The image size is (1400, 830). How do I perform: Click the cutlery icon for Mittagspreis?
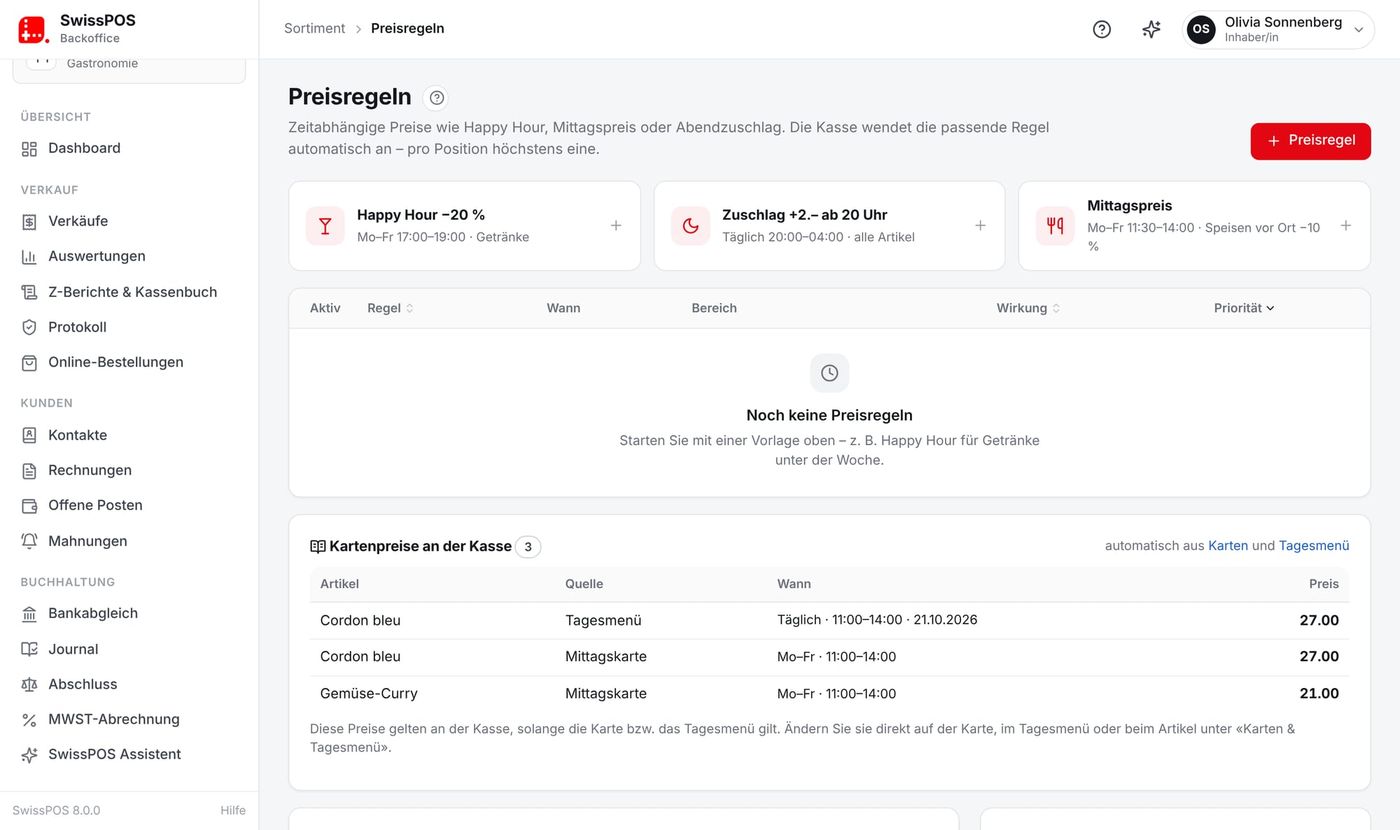(x=1055, y=226)
